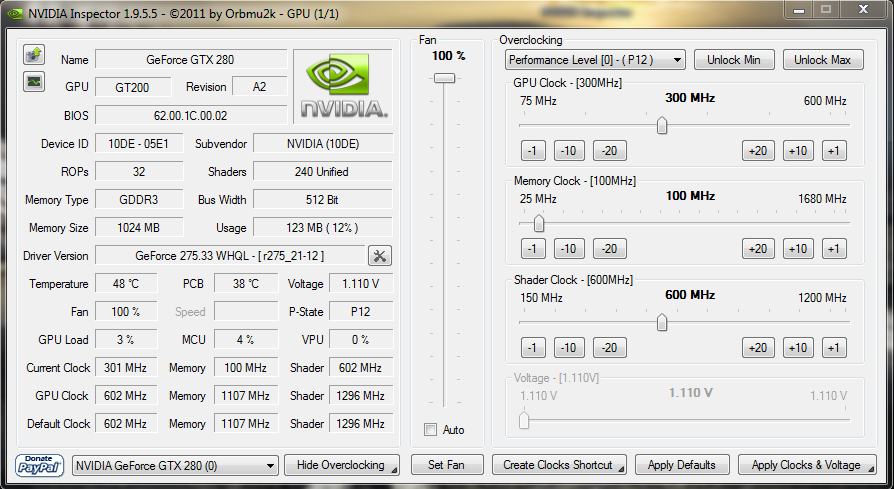Click the GPU Clock slider thumb

(662, 125)
